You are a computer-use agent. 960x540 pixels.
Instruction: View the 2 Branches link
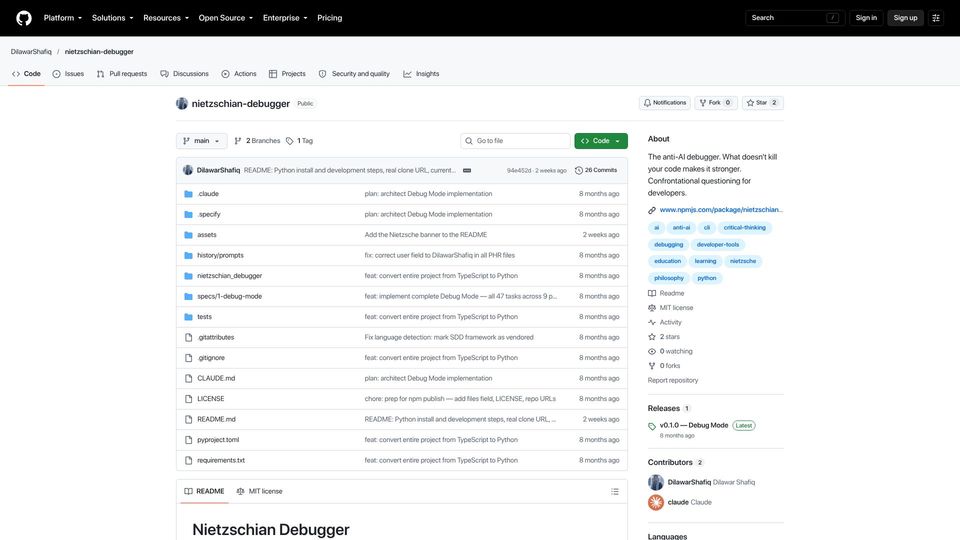[257, 141]
